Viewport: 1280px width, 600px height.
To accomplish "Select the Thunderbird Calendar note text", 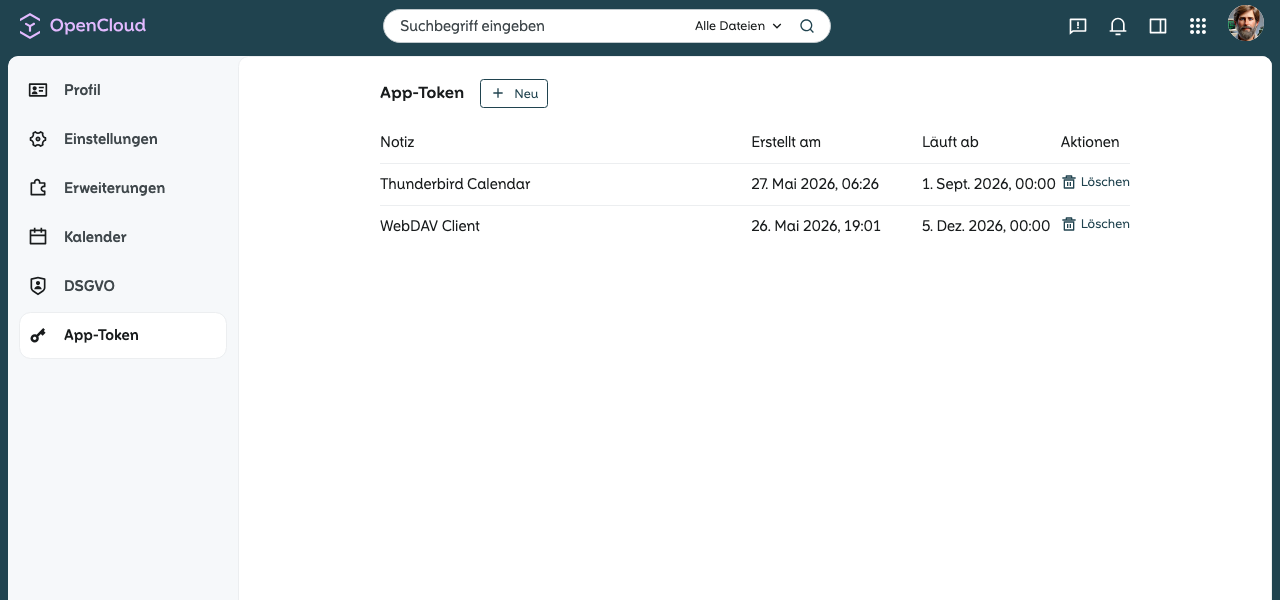I will click(x=455, y=184).
